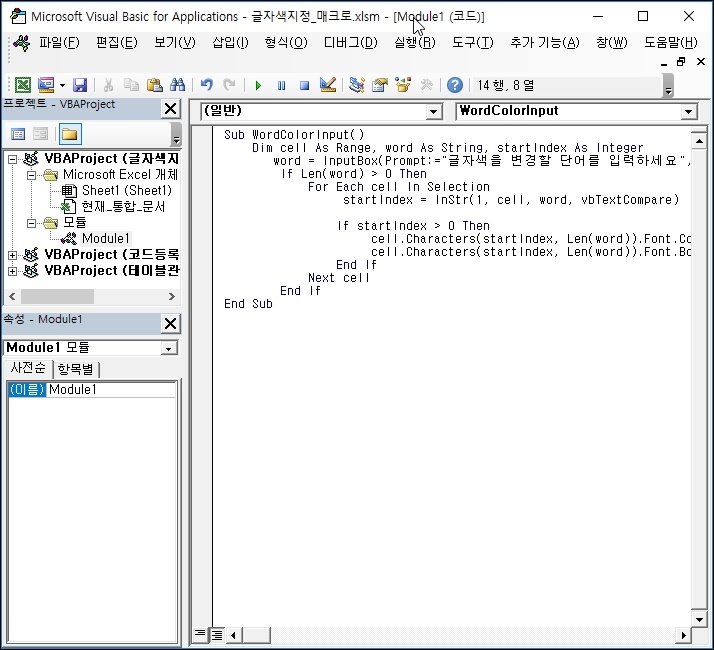Pause execution with the Break icon
The image size is (714, 650).
281,85
